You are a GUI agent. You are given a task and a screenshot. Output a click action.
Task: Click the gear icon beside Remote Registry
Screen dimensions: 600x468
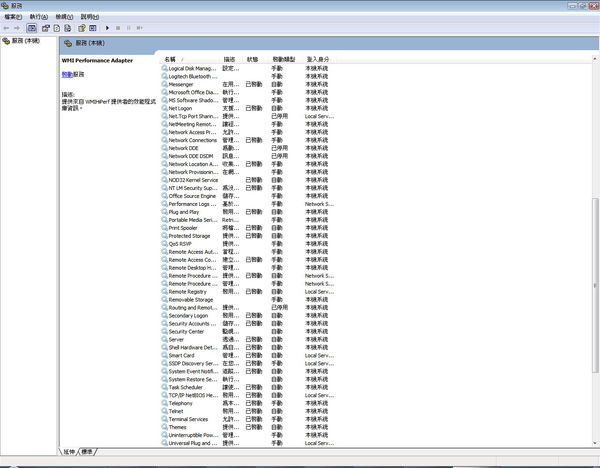tap(164, 292)
